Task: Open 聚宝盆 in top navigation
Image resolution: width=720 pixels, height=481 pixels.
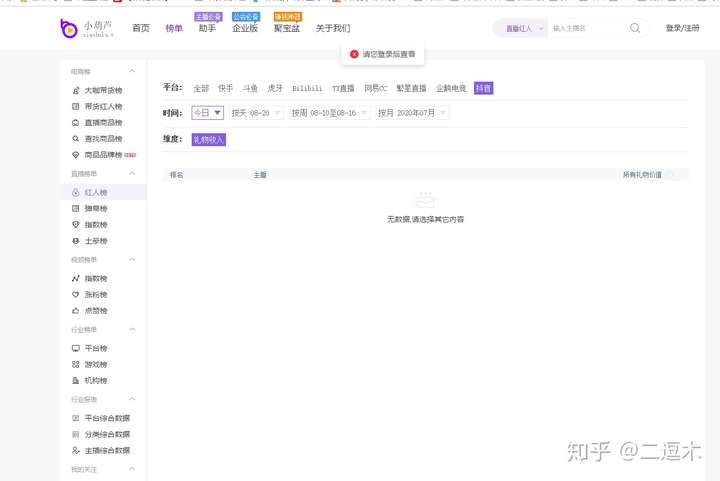Action: pyautogui.click(x=287, y=28)
